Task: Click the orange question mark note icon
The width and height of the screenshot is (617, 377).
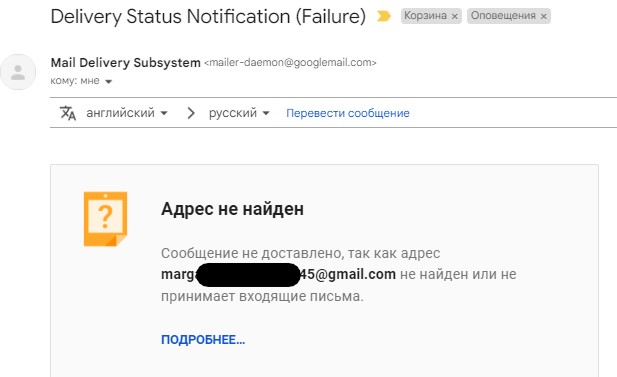Action: (x=105, y=219)
